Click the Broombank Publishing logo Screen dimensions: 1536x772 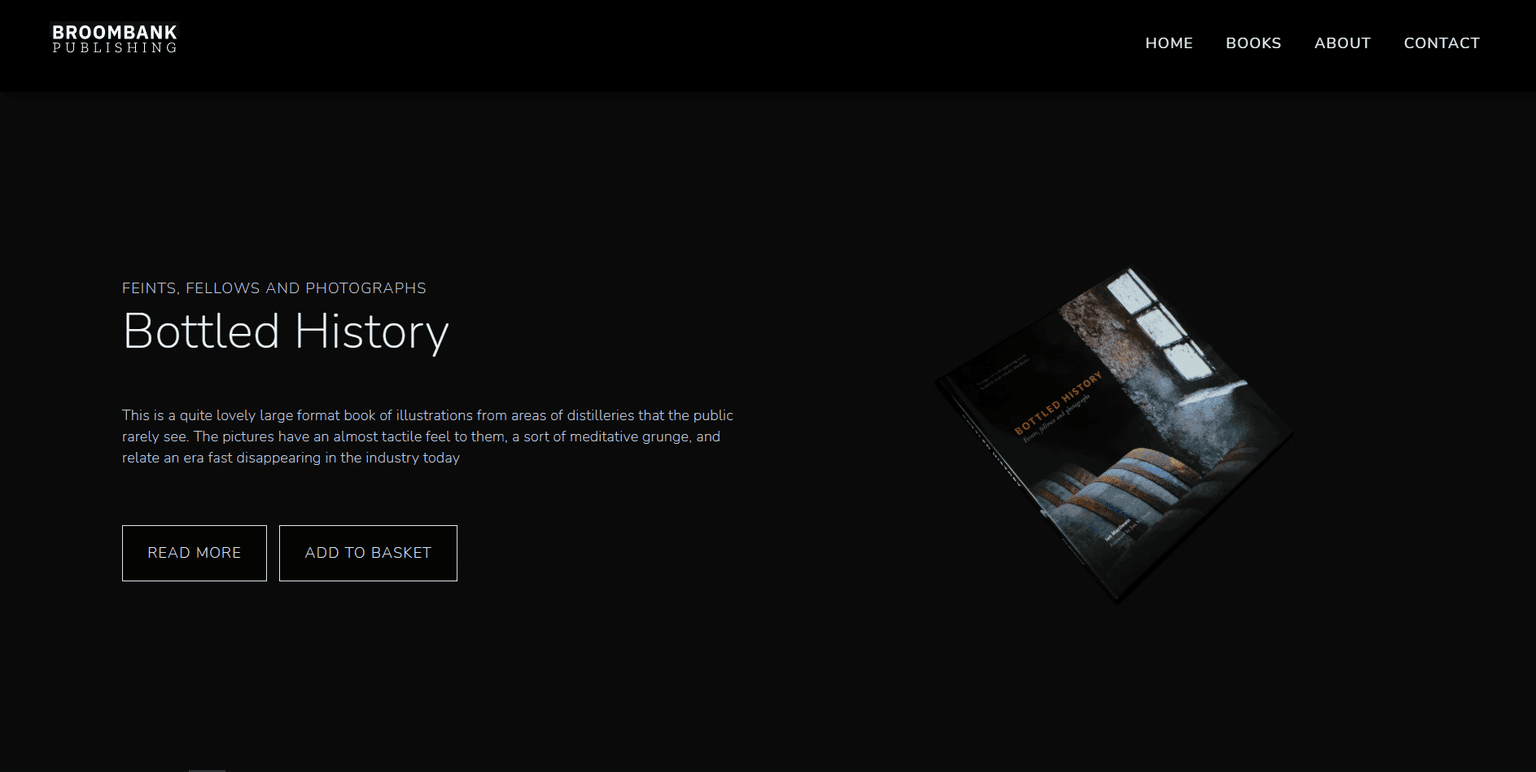[114, 40]
